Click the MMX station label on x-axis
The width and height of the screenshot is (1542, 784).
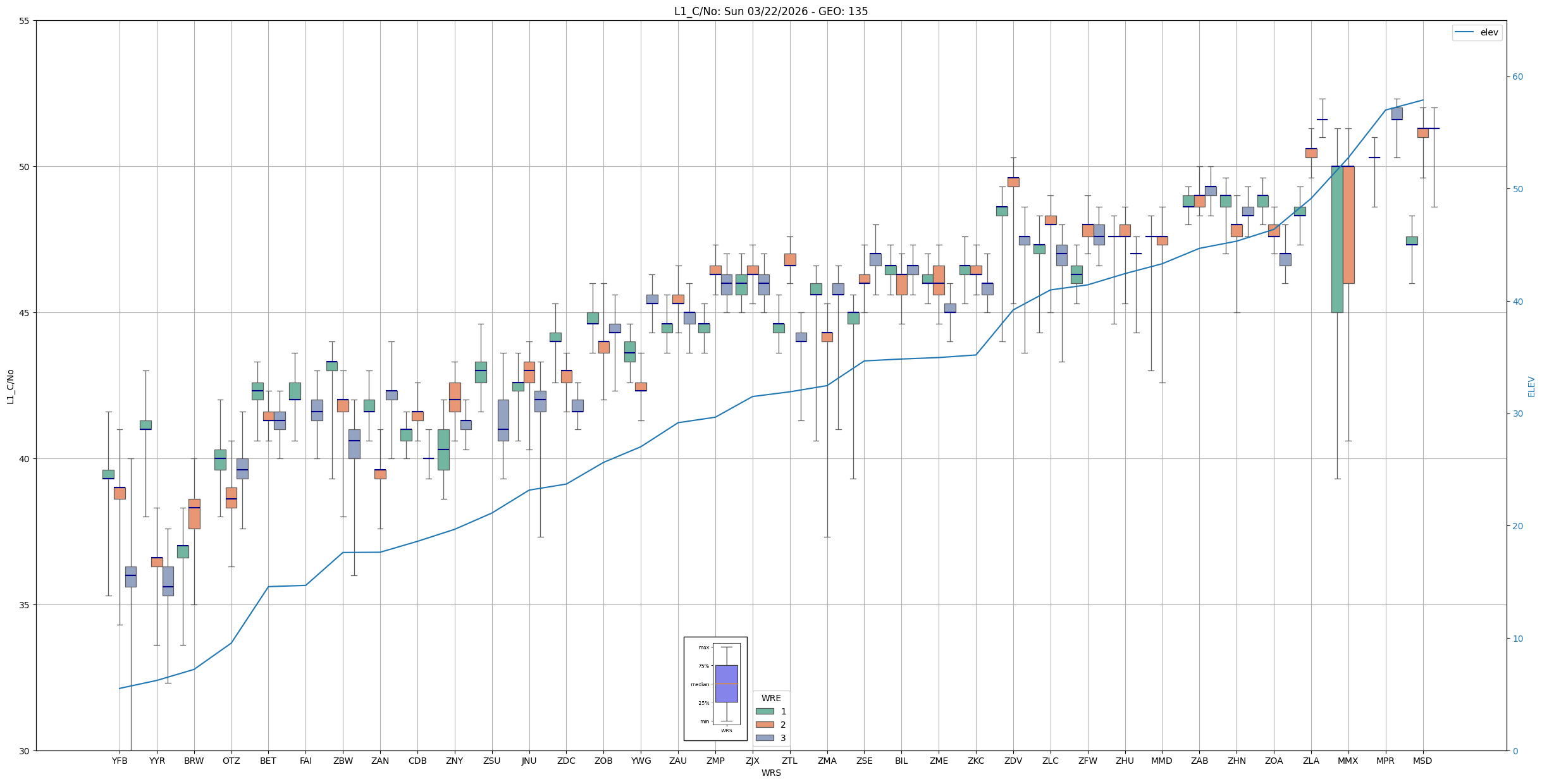click(1348, 761)
